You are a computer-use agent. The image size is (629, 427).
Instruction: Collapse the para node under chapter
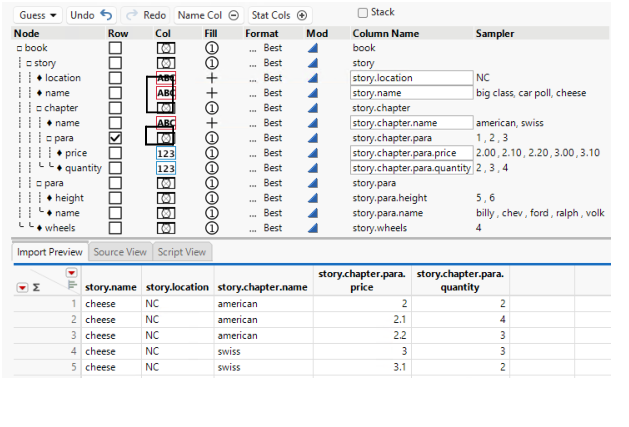49,138
